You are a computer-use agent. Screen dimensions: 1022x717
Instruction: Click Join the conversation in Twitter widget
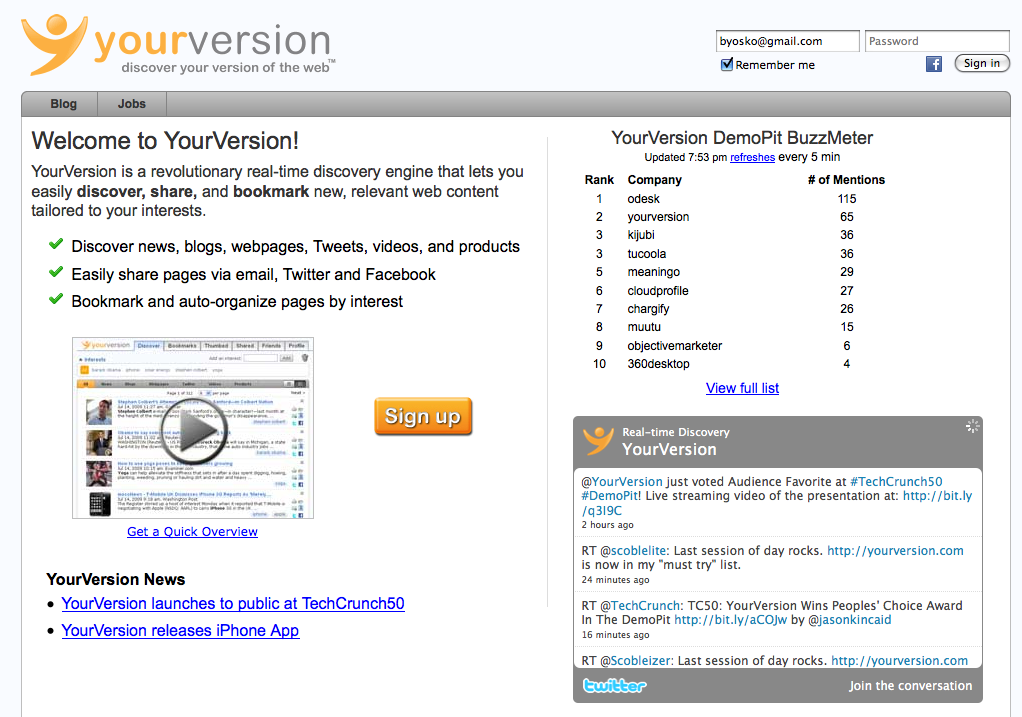[910, 686]
